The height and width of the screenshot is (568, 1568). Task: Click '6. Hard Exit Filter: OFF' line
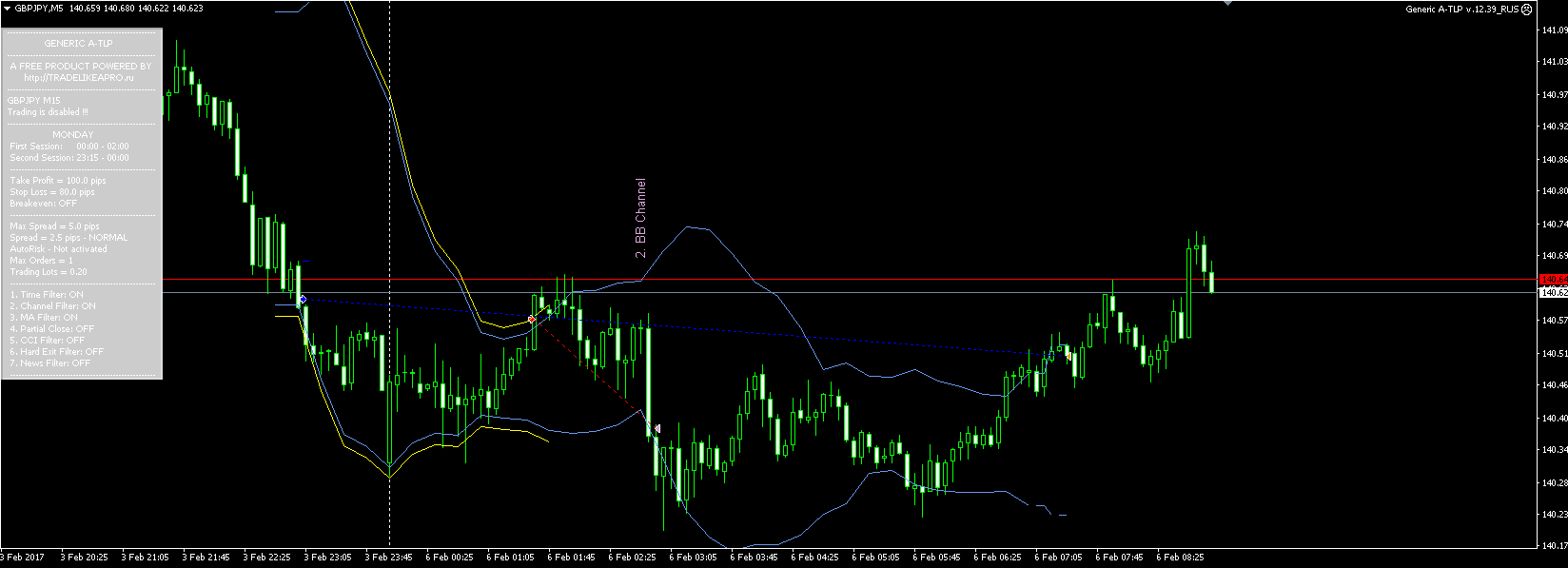tap(57, 351)
